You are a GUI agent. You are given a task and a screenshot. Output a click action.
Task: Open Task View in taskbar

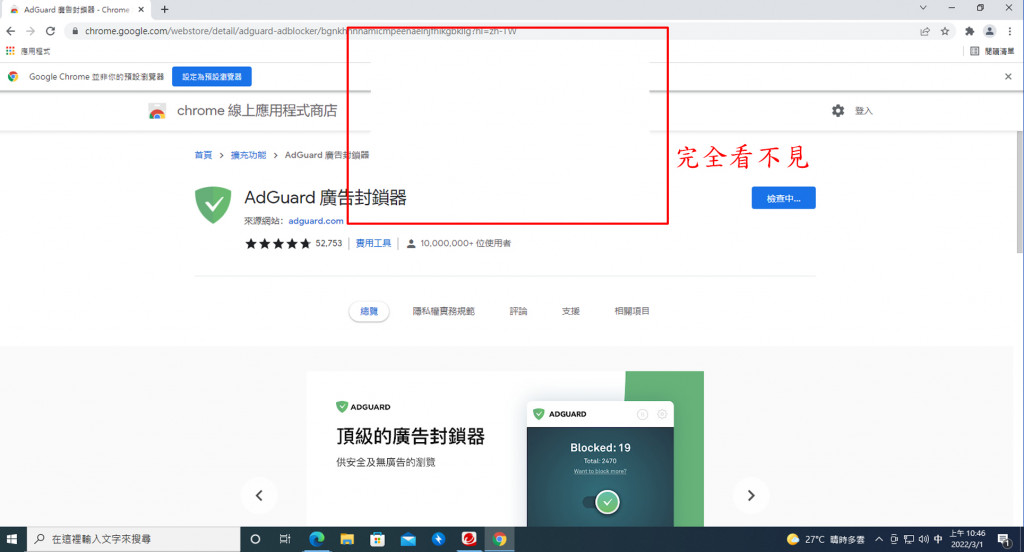(285, 539)
